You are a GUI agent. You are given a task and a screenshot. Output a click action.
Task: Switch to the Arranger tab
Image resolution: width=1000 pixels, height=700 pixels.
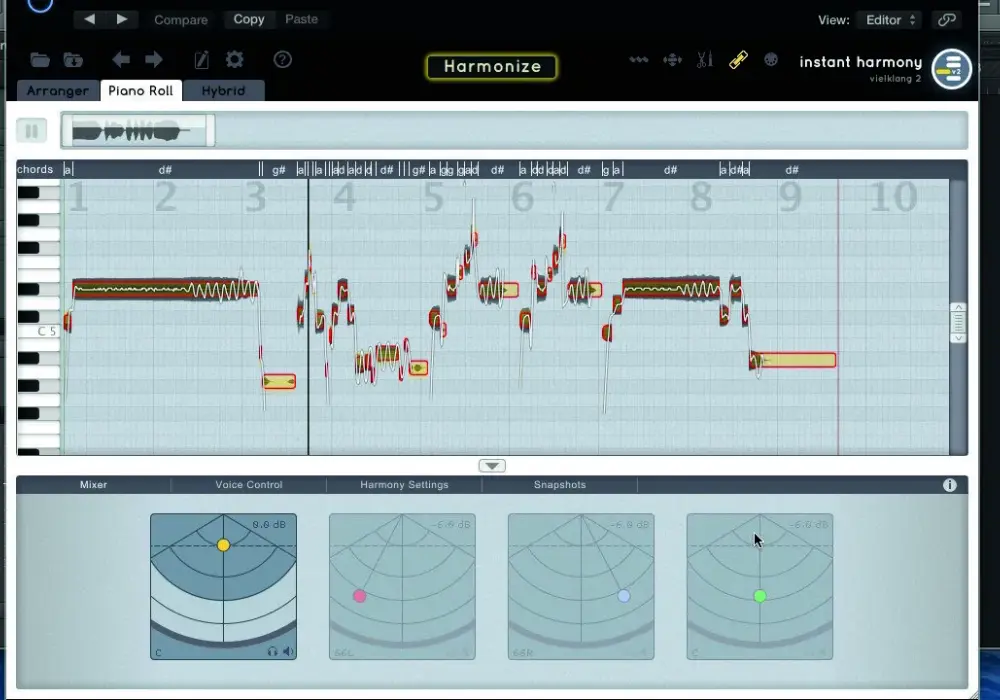point(58,91)
